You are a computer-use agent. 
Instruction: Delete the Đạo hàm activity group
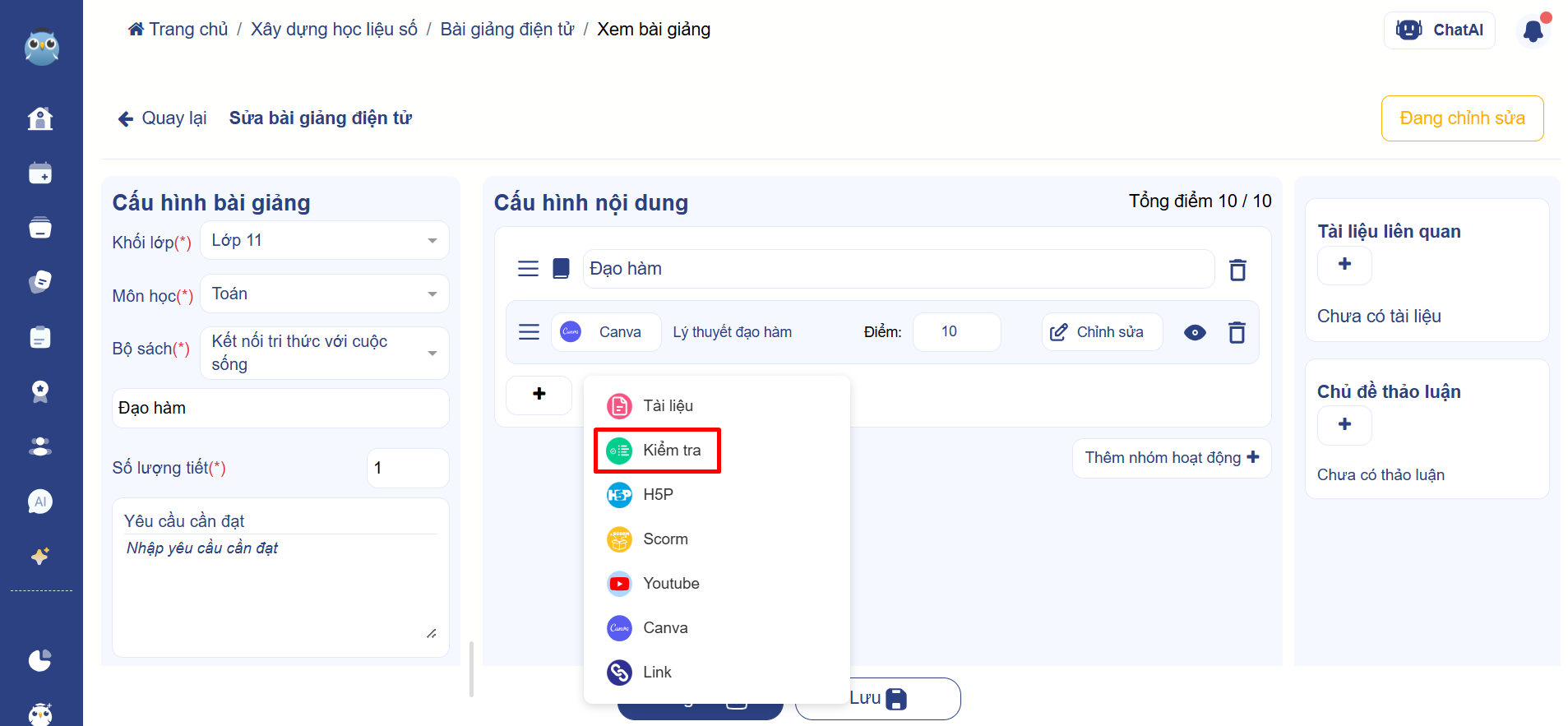point(1237,270)
